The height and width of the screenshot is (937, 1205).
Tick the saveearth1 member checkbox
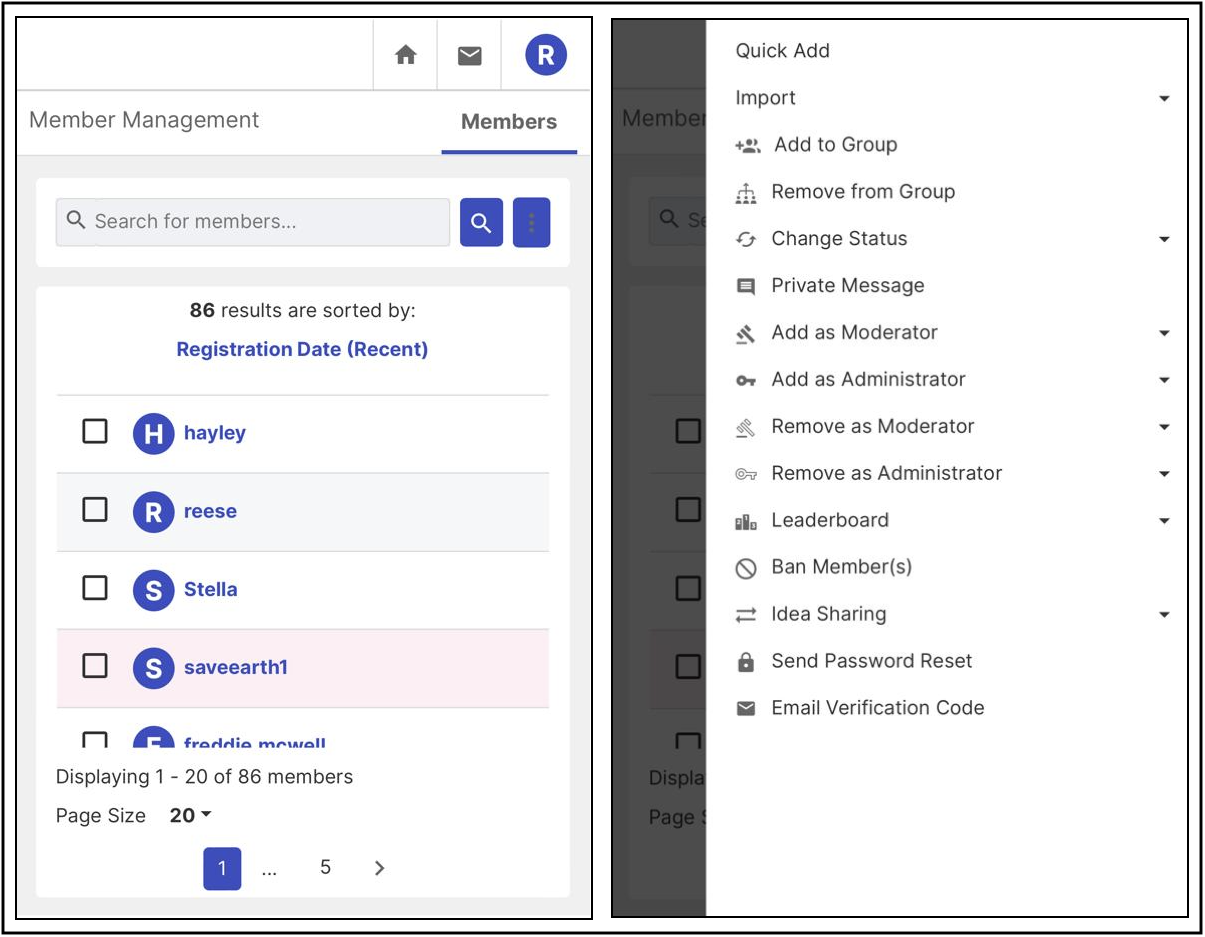pos(95,665)
